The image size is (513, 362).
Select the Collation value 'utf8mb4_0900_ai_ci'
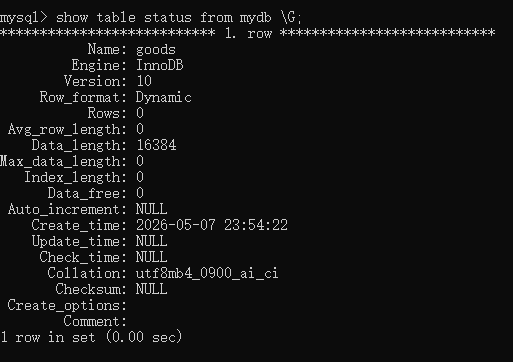pos(207,273)
